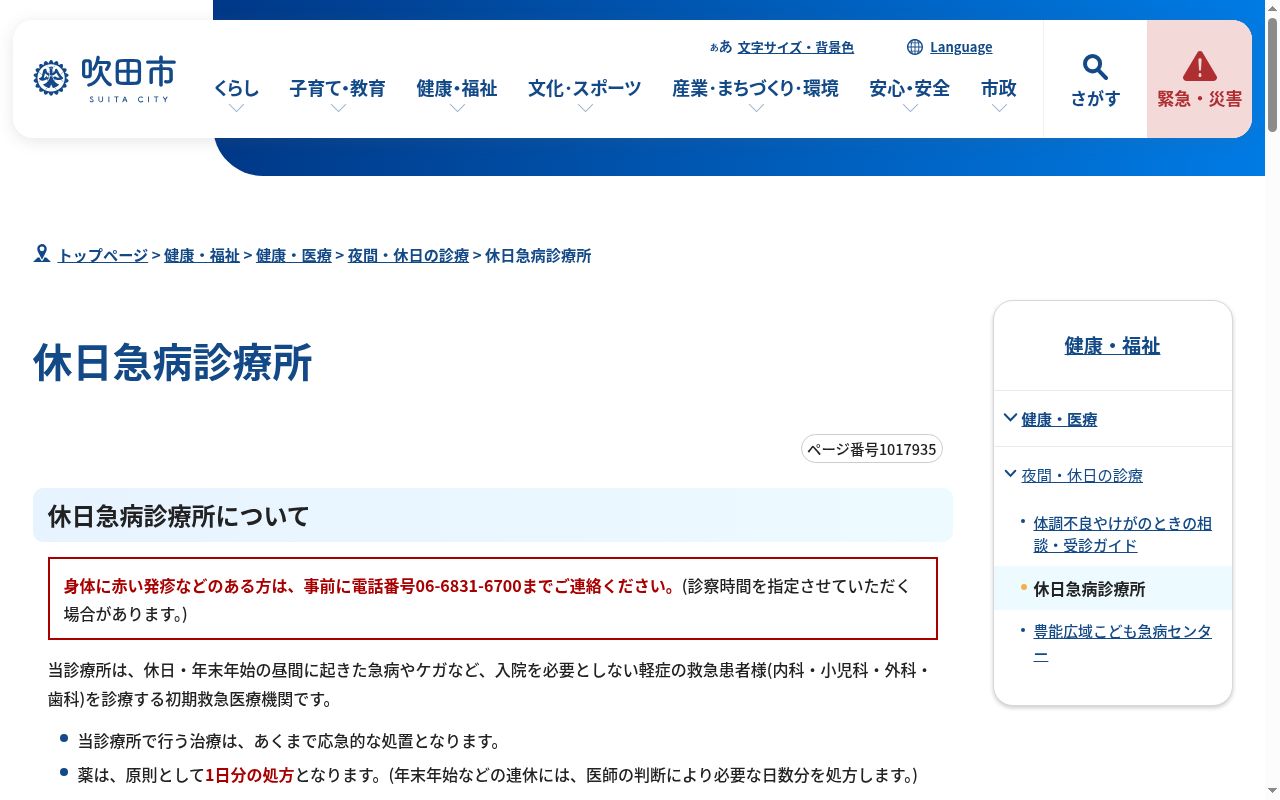
Task: Expand the 産業・まちづくり・環境 menu chevron
Action: (x=756, y=108)
